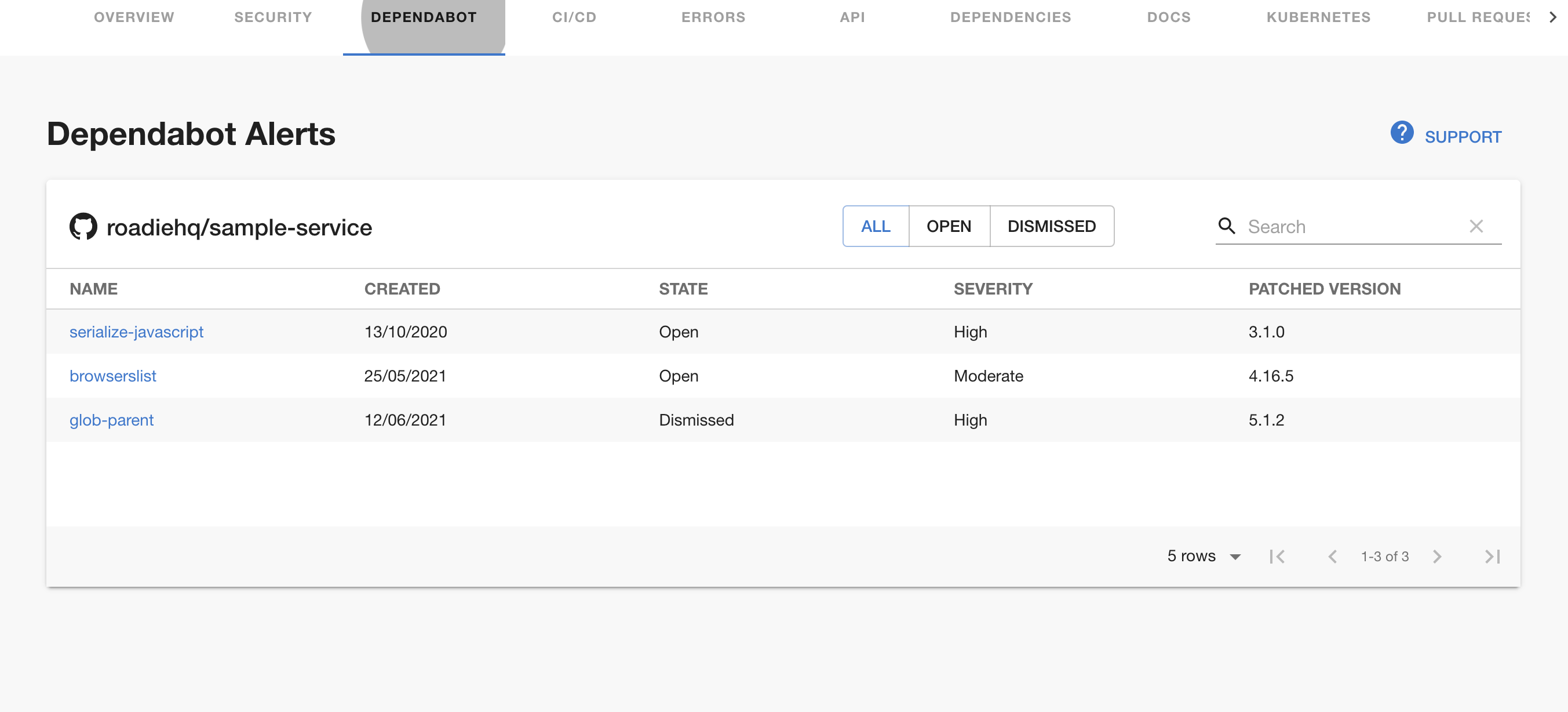Image resolution: width=1568 pixels, height=712 pixels.
Task: Click the GitHub logo beside repository name
Action: [x=83, y=227]
